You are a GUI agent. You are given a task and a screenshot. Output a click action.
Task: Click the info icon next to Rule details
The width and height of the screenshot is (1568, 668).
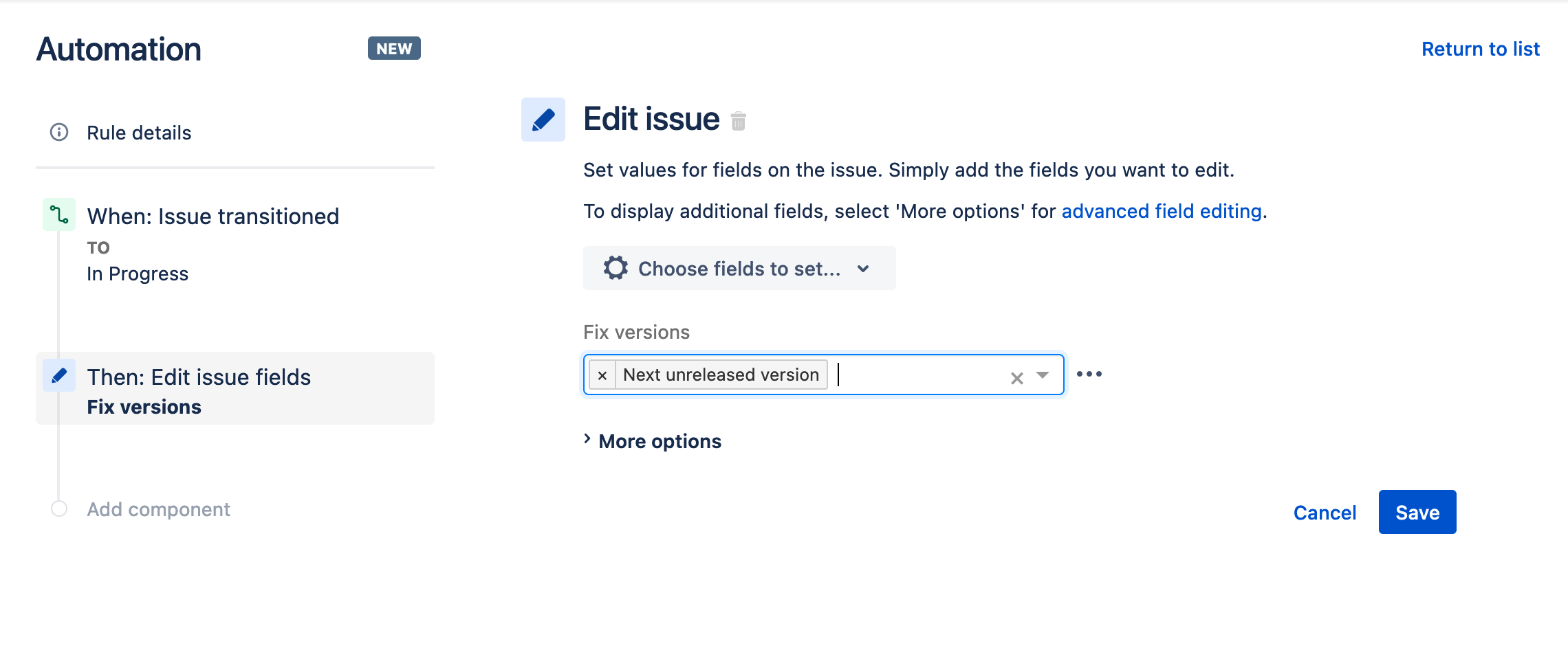coord(59,133)
